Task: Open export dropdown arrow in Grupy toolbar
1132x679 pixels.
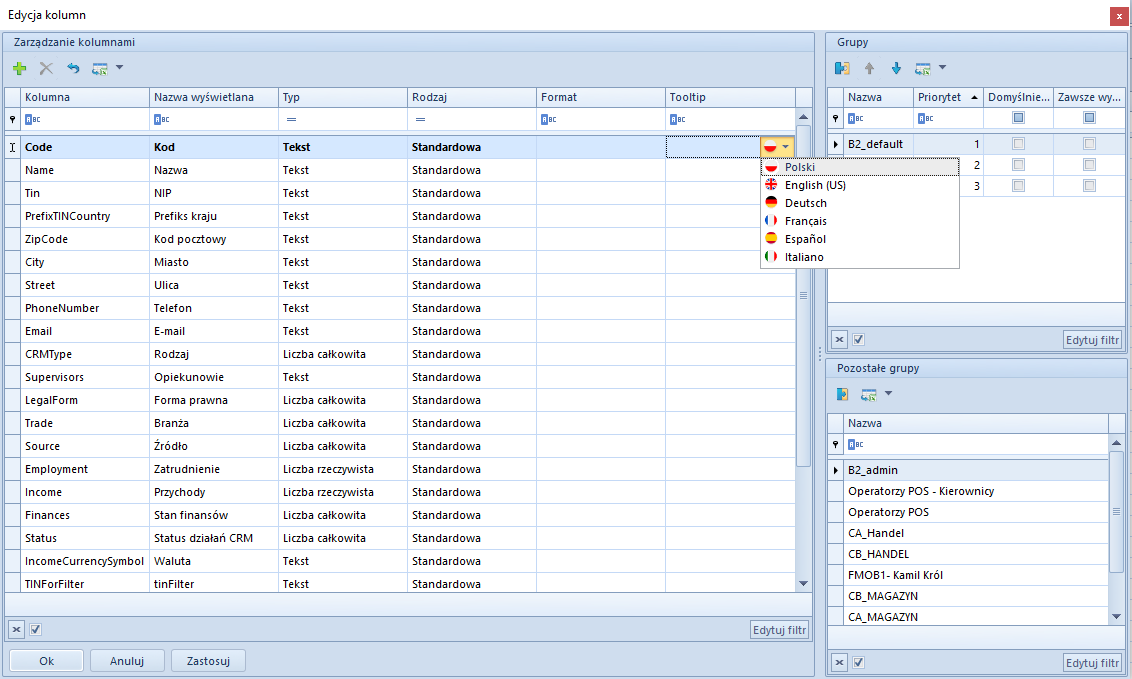Action: [942, 68]
